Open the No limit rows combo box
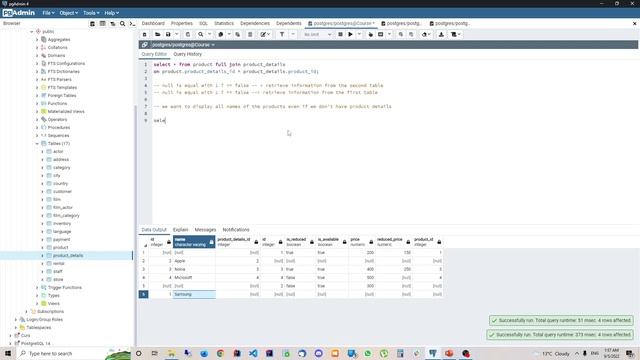 [x=318, y=35]
